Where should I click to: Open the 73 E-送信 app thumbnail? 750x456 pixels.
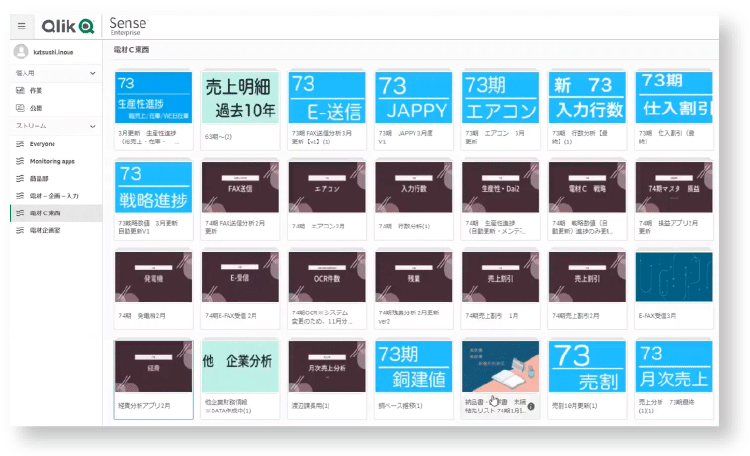[327, 97]
